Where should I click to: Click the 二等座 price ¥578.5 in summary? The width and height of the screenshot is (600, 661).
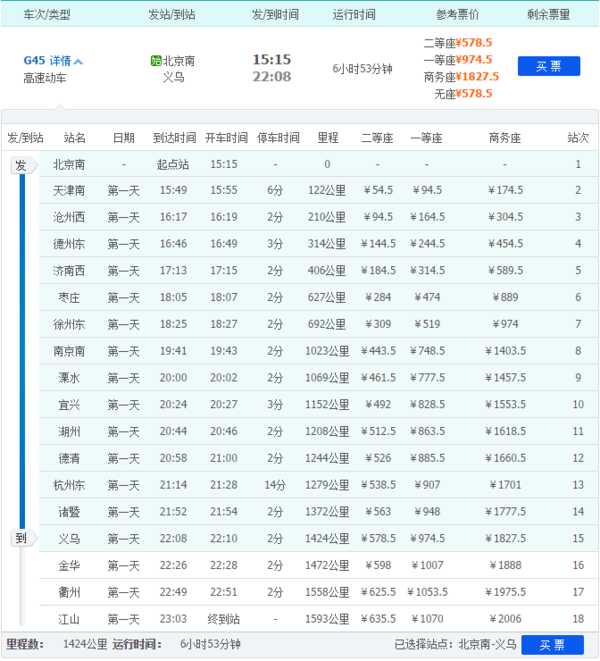pyautogui.click(x=473, y=44)
